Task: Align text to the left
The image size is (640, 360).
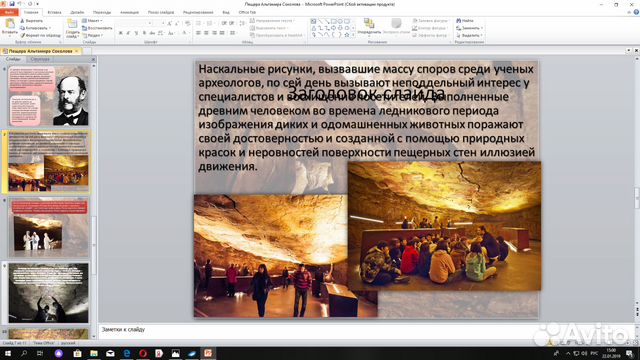Action: click(198, 33)
